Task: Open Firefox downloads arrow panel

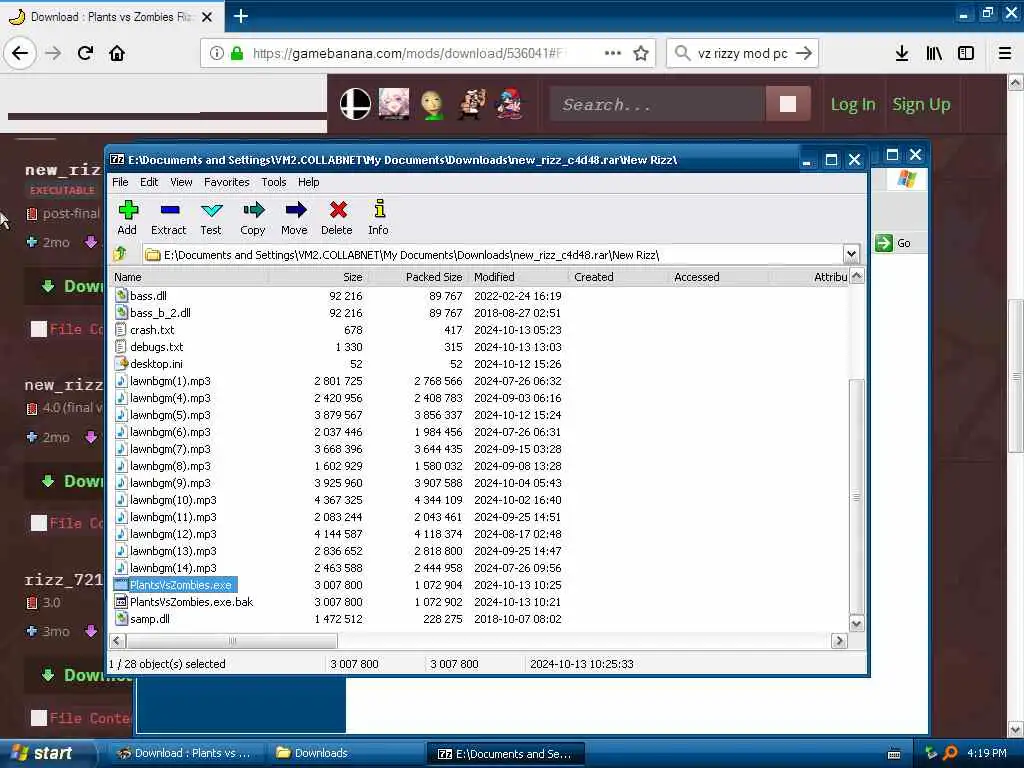Action: pos(902,53)
